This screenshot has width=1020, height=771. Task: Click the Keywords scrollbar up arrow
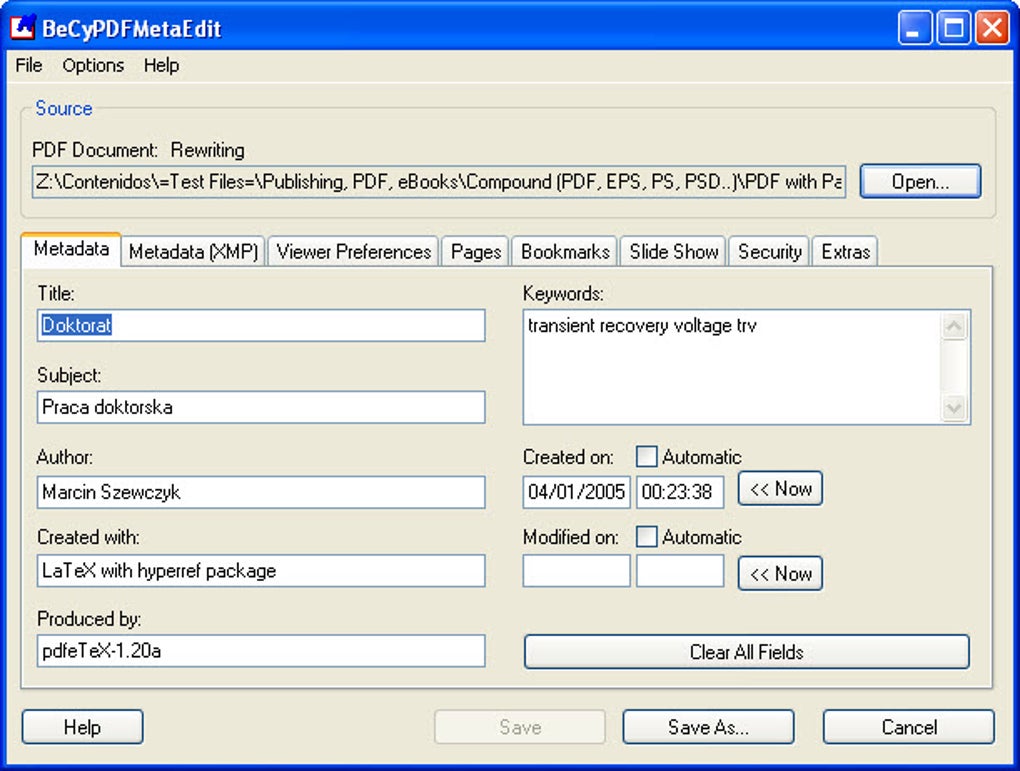[954, 327]
